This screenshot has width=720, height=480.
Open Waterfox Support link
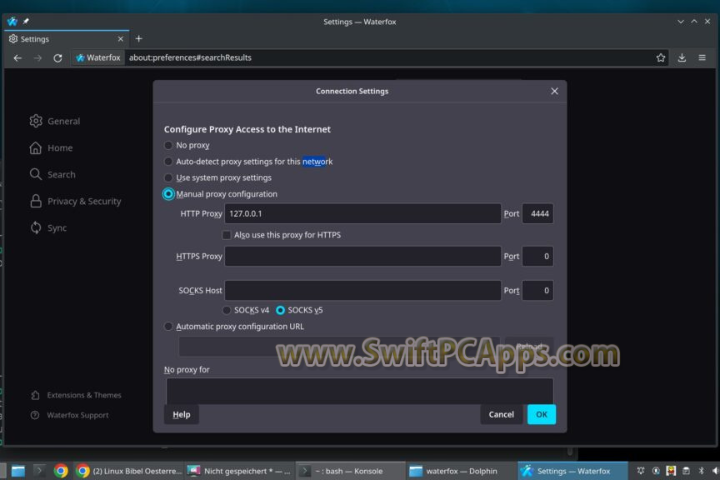click(x=70, y=415)
